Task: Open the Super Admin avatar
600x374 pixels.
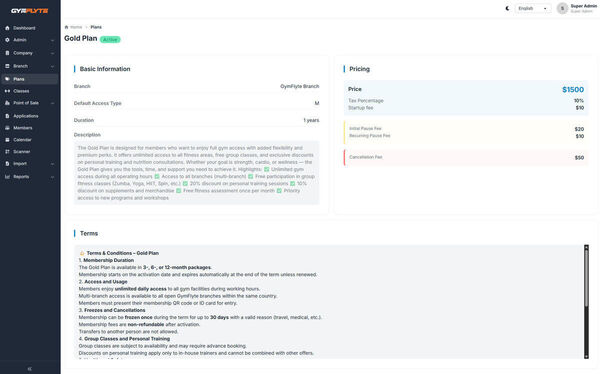Action: (562, 8)
